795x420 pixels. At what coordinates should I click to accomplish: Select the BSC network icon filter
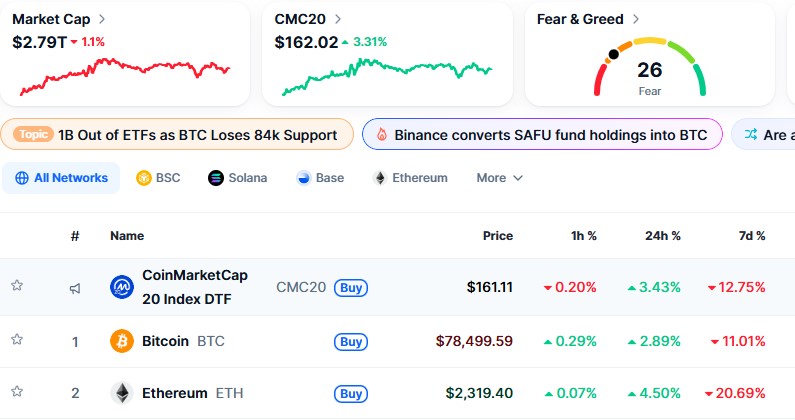[x=143, y=178]
